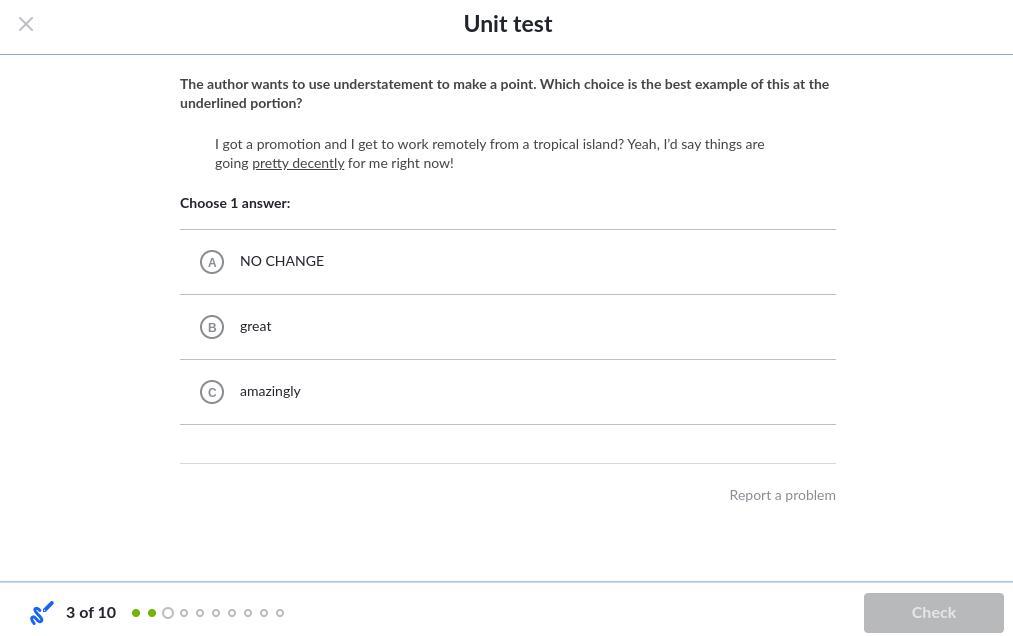Click the seventh progress dot
1013x636 pixels.
[x=232, y=613]
